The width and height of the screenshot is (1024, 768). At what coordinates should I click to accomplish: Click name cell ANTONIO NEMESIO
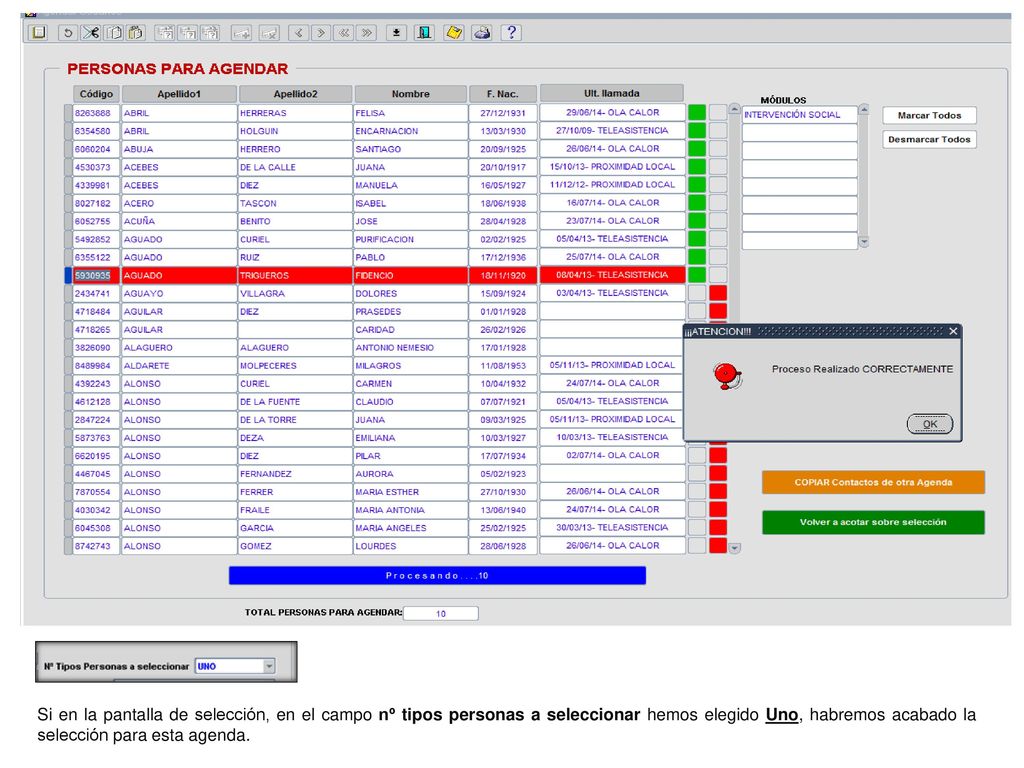tap(410, 347)
